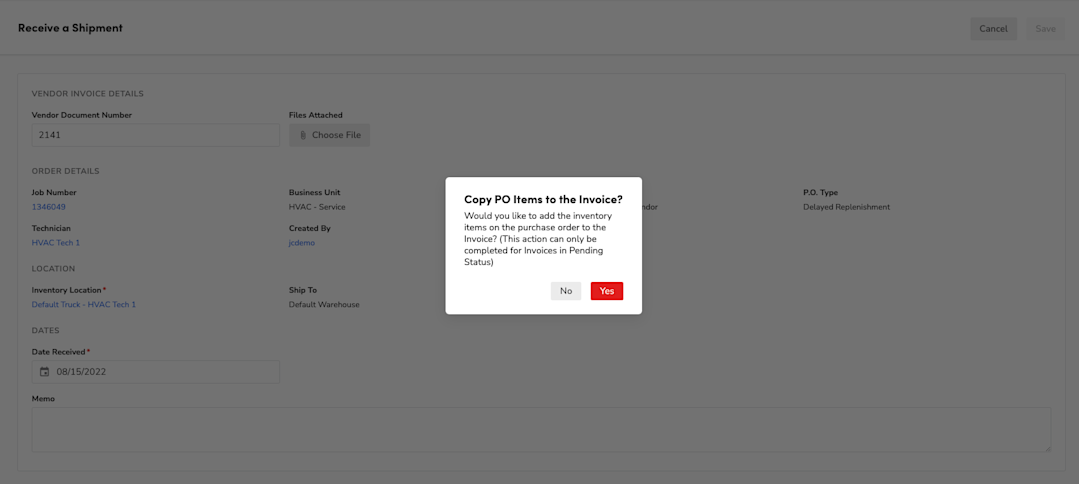The width and height of the screenshot is (1079, 484).
Task: Open Default Truck - HVAC Tech 1 location link
Action: tap(84, 304)
